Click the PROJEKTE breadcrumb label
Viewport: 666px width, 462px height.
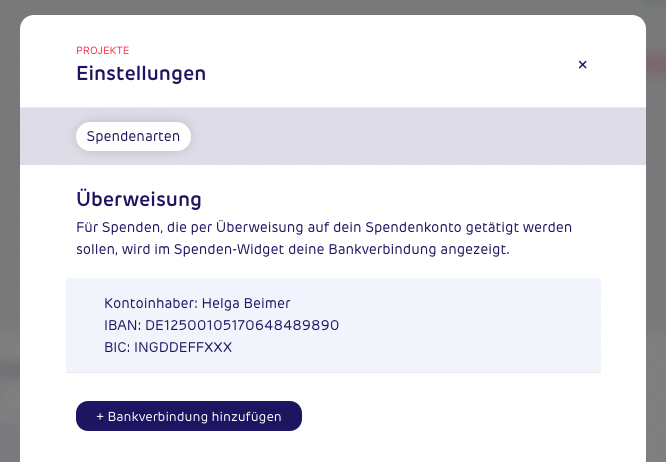tap(103, 51)
